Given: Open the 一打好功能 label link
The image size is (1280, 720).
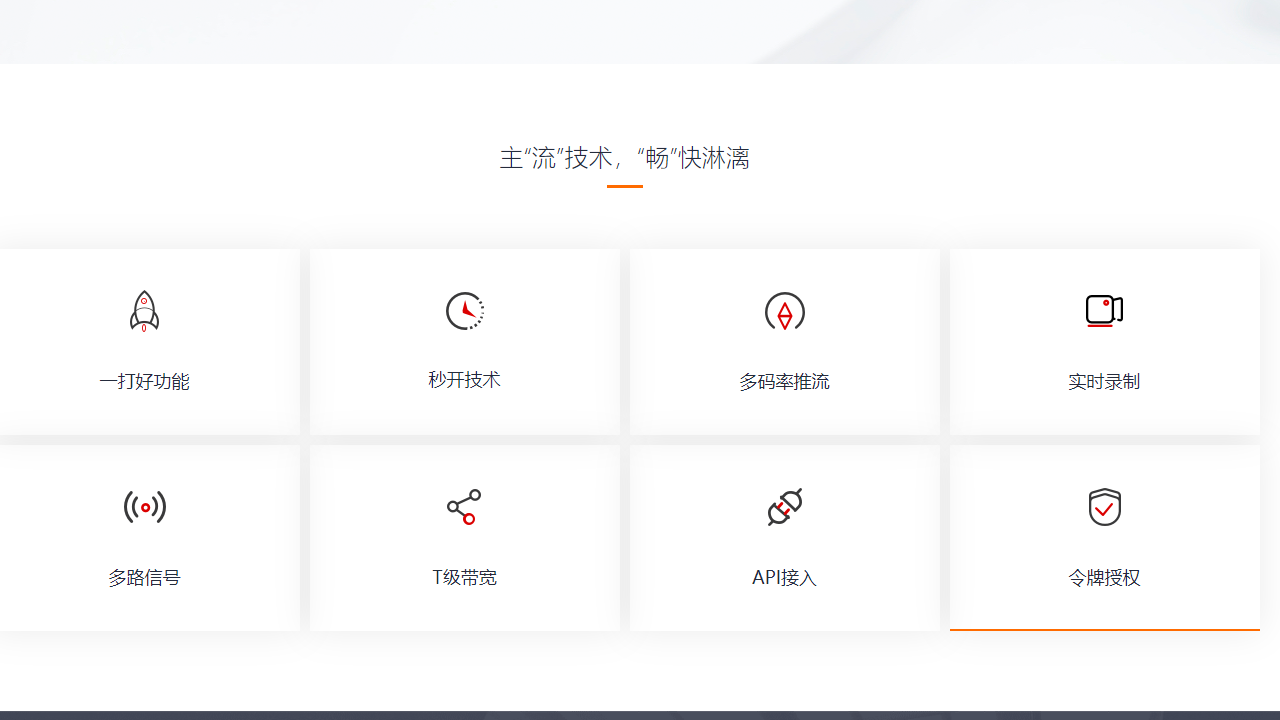Looking at the screenshot, I should 144,381.
